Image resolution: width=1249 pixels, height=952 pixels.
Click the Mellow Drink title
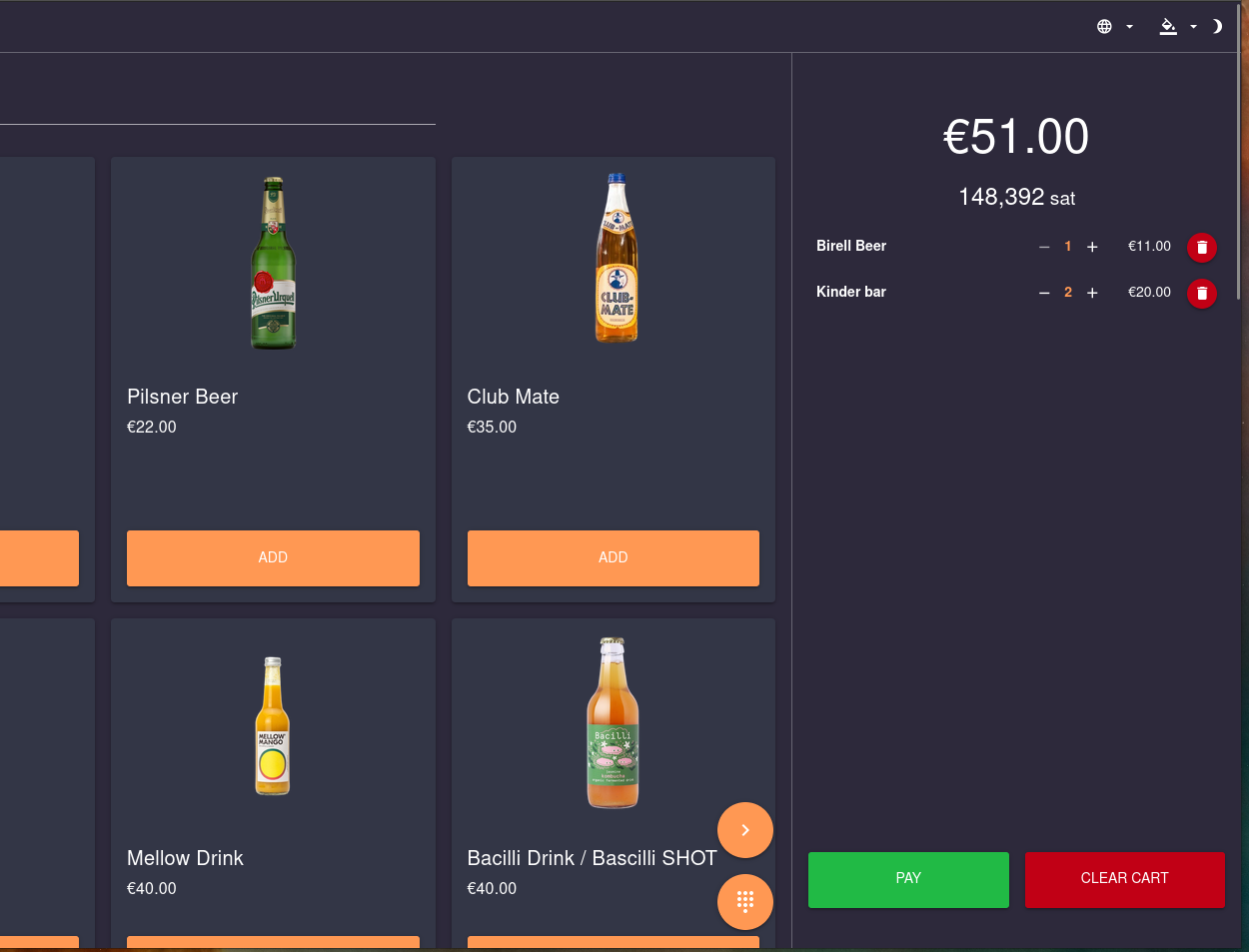click(x=185, y=858)
